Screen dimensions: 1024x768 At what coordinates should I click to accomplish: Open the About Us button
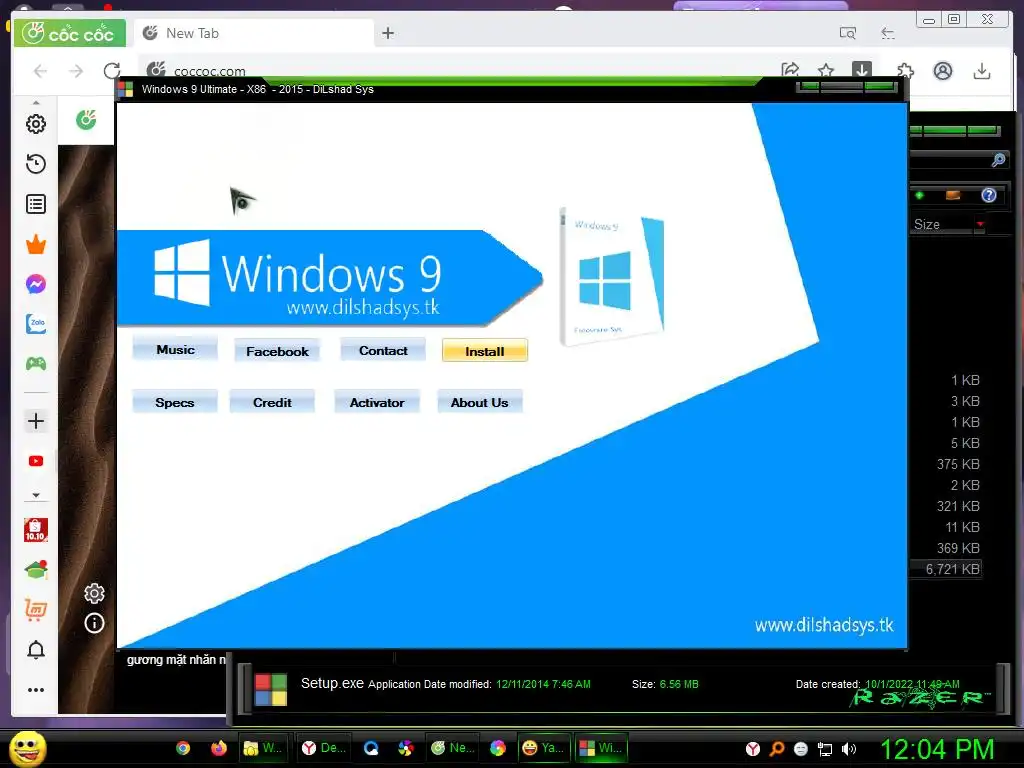[x=479, y=402]
